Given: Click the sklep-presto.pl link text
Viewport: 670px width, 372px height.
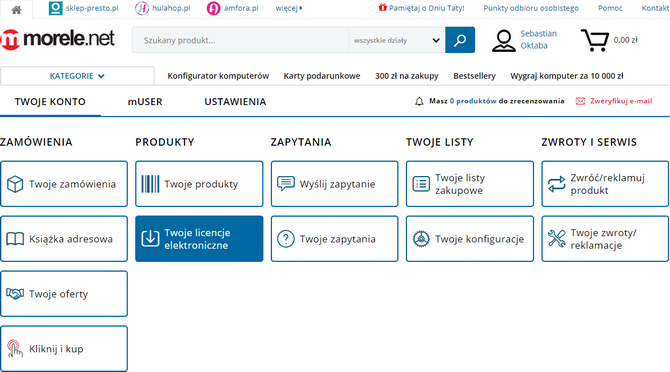Looking at the screenshot, I should 92,8.
